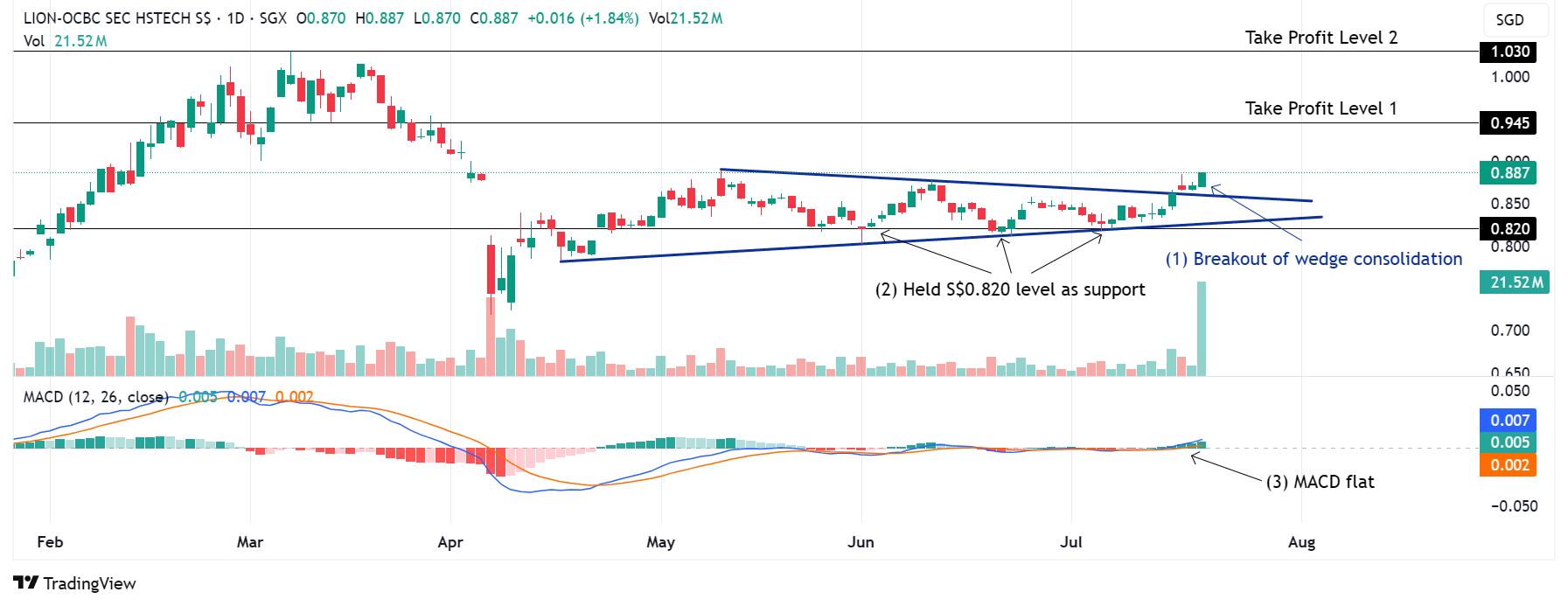Click the tall latest volume bar
Screen dimensions: 1568x606
click(x=1202, y=329)
